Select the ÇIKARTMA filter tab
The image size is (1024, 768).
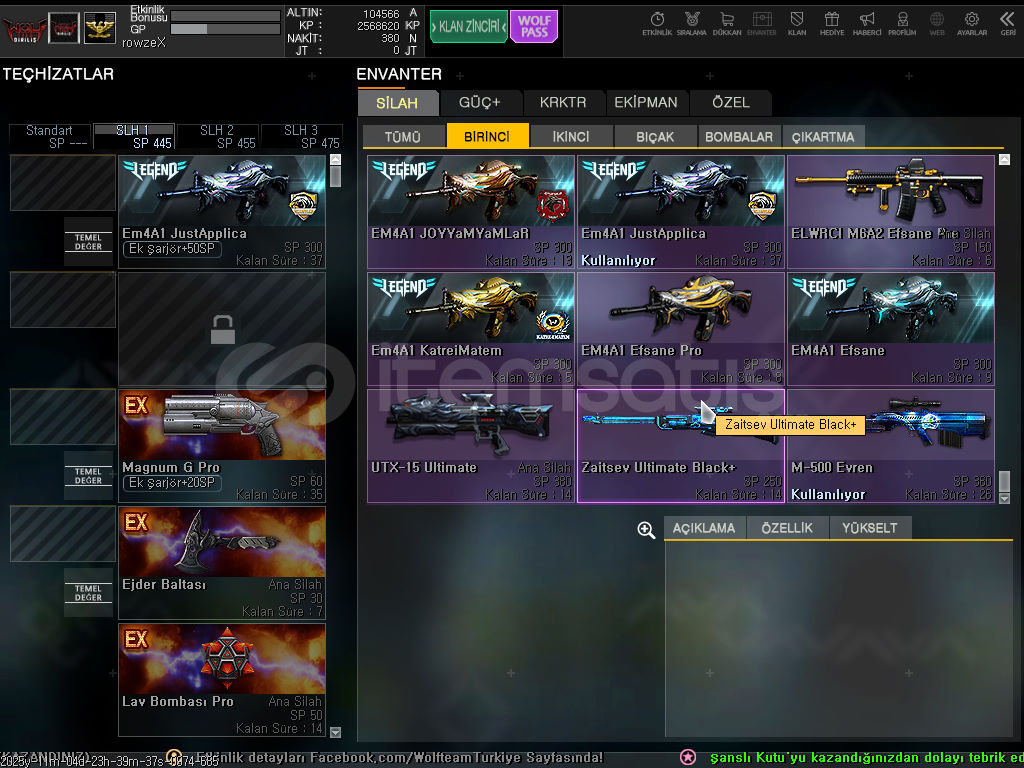click(823, 136)
